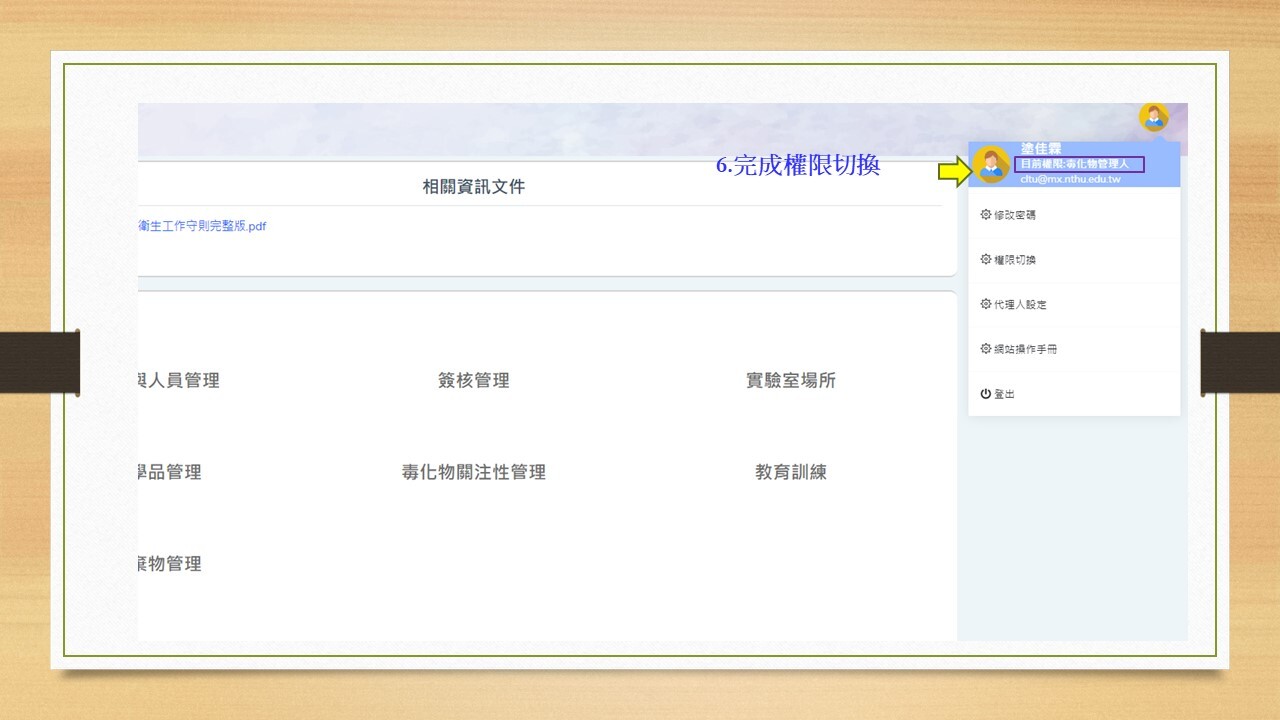Click the gear icon beside 修改密碼
Image resolution: width=1280 pixels, height=720 pixels.
986,215
